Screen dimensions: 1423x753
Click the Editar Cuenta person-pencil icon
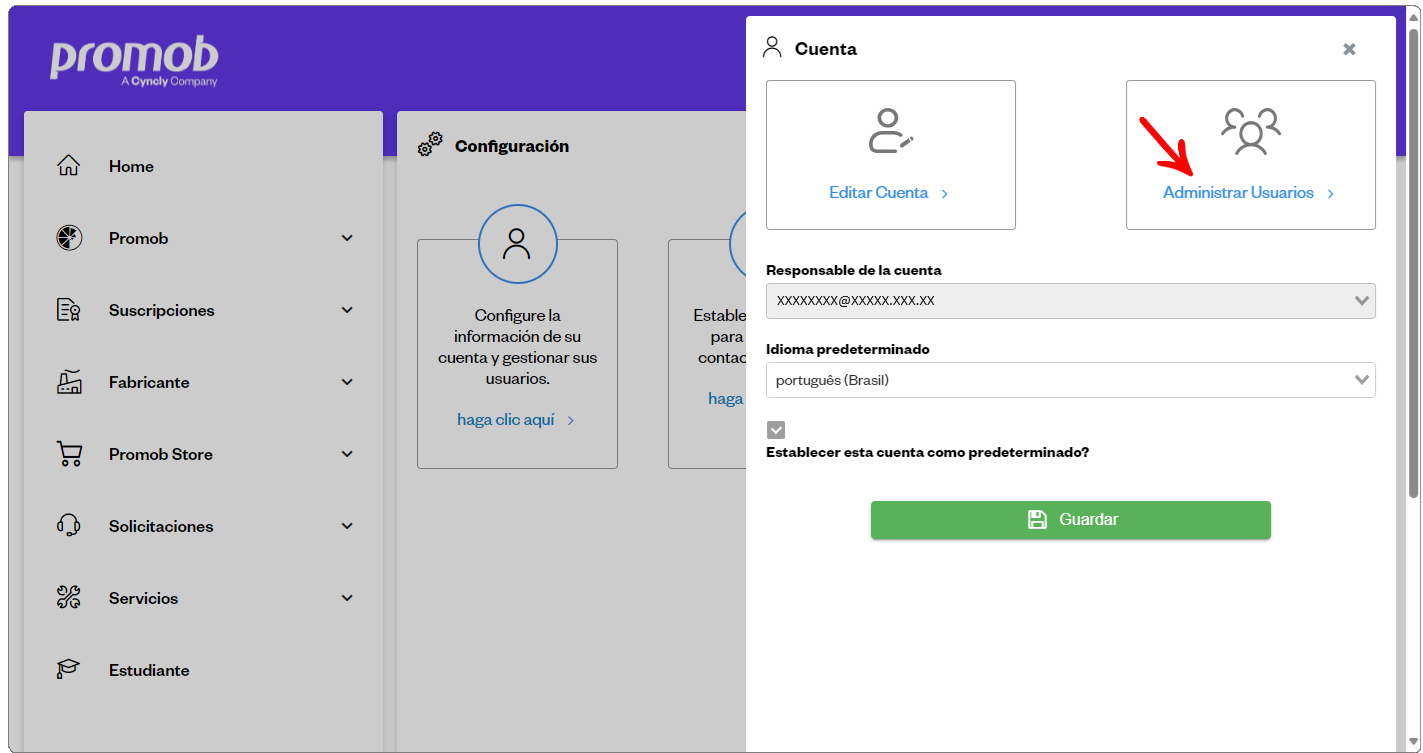[x=891, y=131]
